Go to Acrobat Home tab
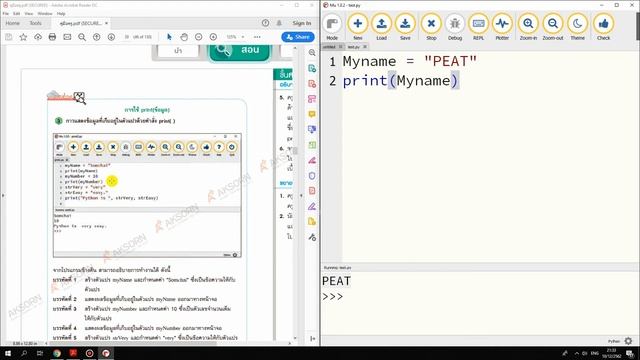 (x=12, y=23)
